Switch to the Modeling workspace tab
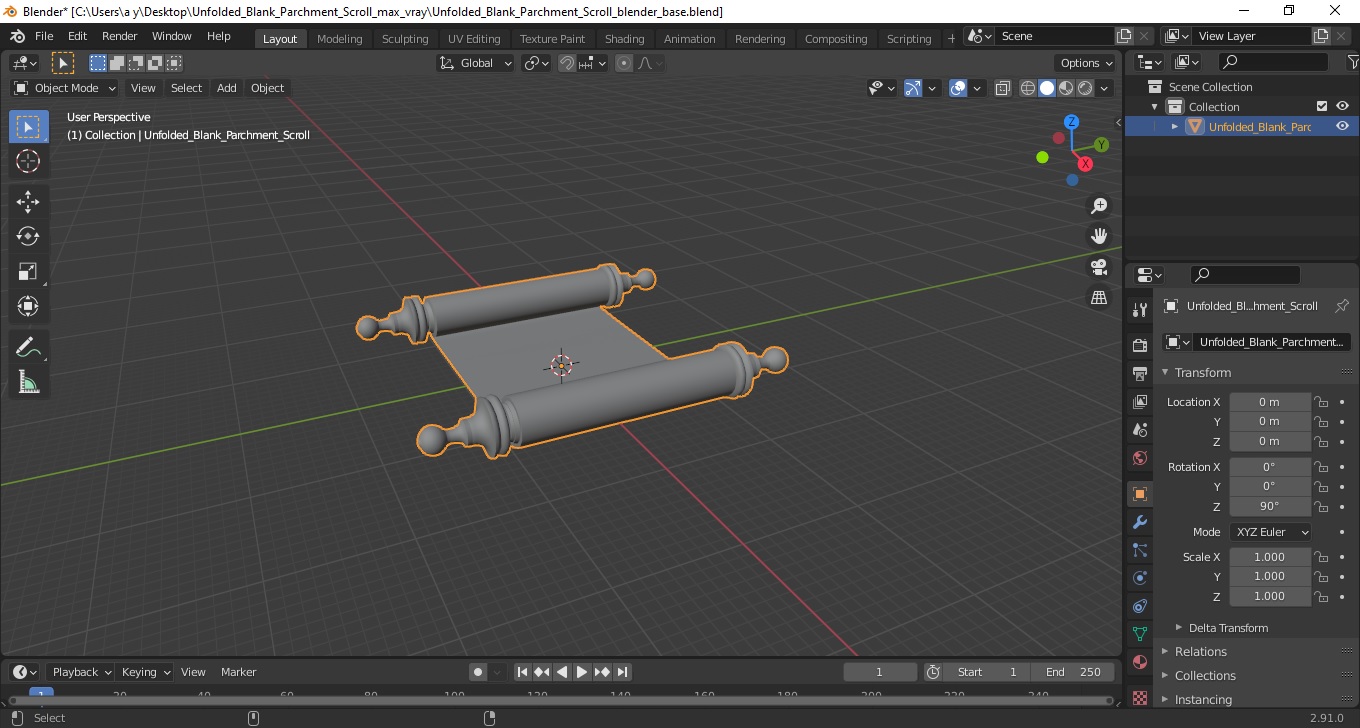The image size is (1360, 728). click(339, 39)
